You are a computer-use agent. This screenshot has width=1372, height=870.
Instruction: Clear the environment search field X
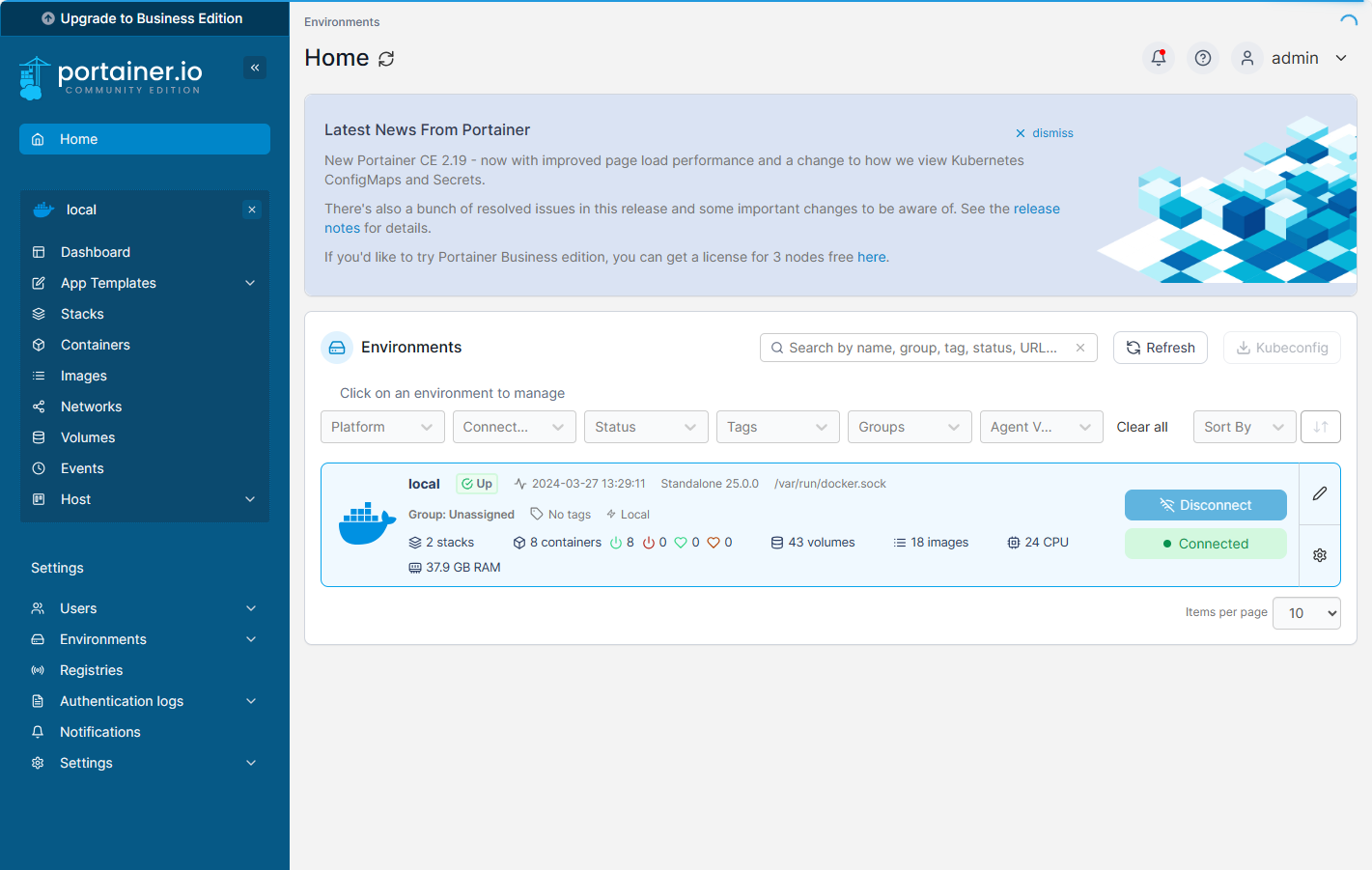coord(1080,348)
